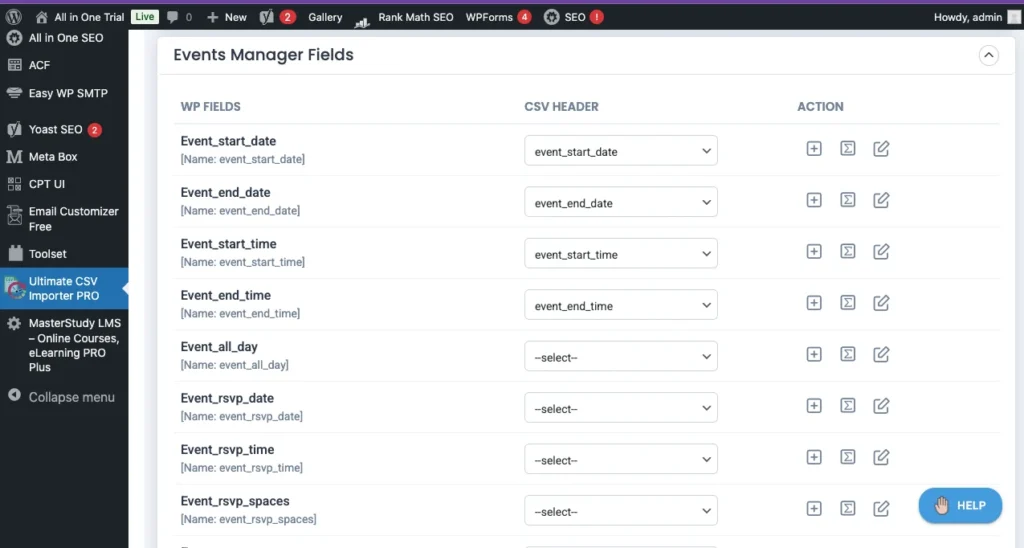
Task: Select Ultimate CSV Importer PRO menu item
Action: pyautogui.click(x=64, y=289)
